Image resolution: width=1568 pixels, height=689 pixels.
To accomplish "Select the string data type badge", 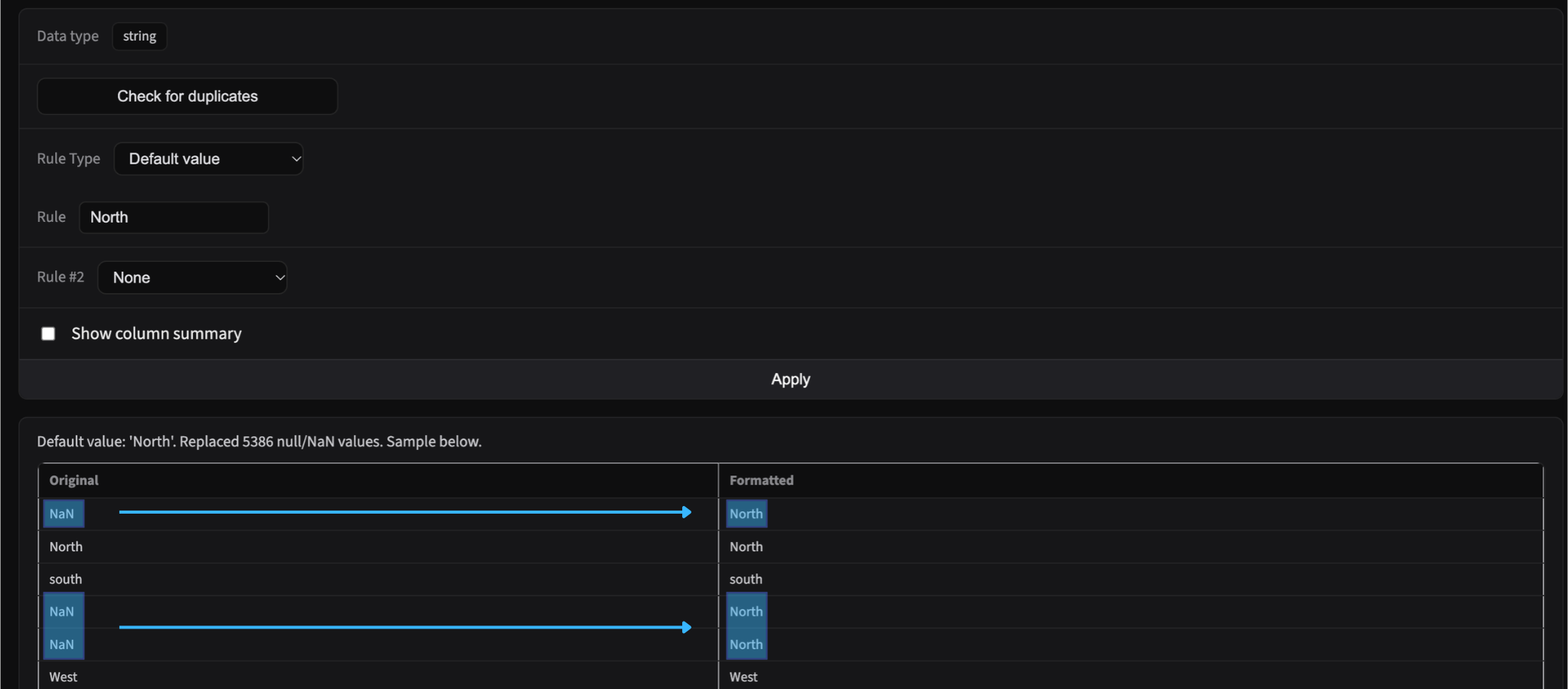I will click(139, 36).
